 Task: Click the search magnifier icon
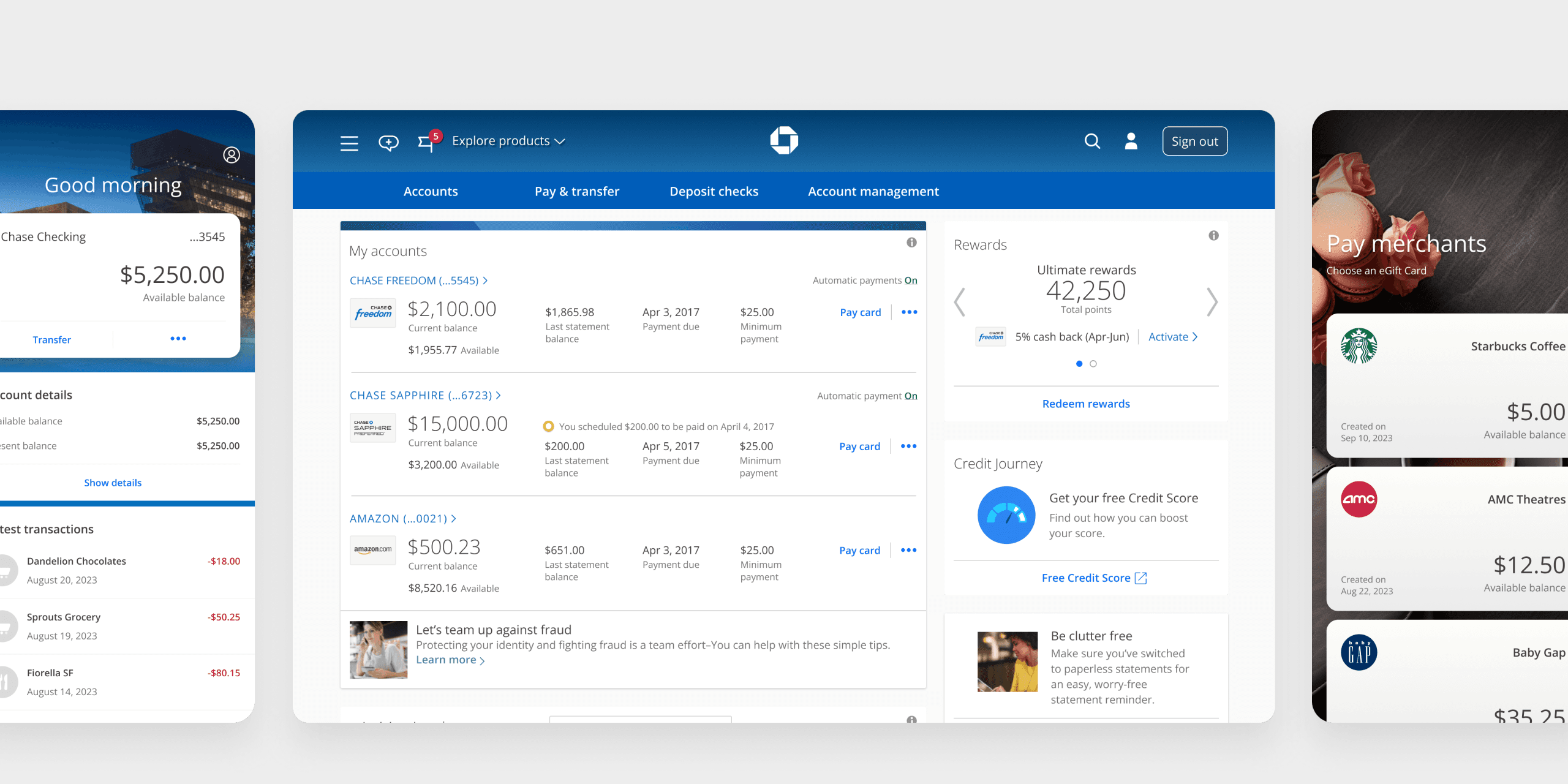1092,141
